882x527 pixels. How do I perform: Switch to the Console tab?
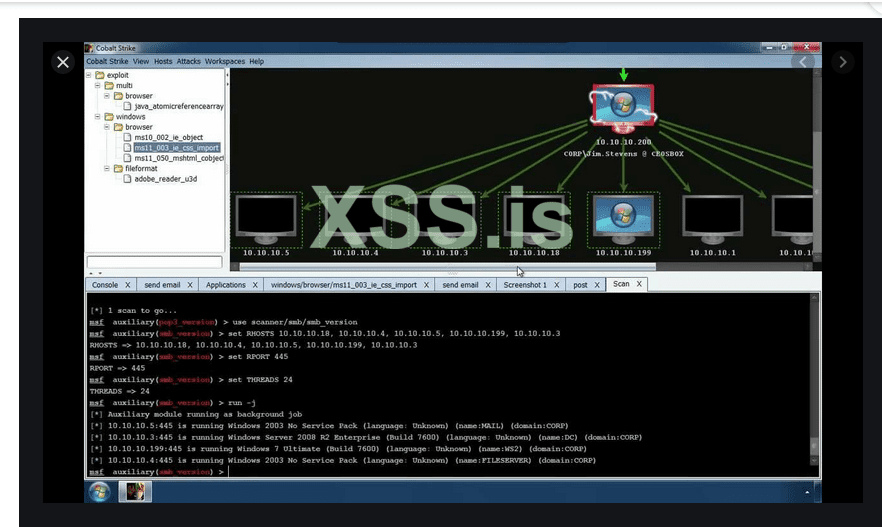click(x=105, y=285)
